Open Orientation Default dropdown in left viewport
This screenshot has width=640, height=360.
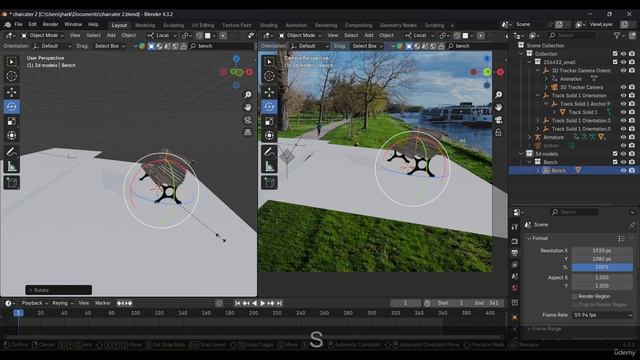click(52, 46)
